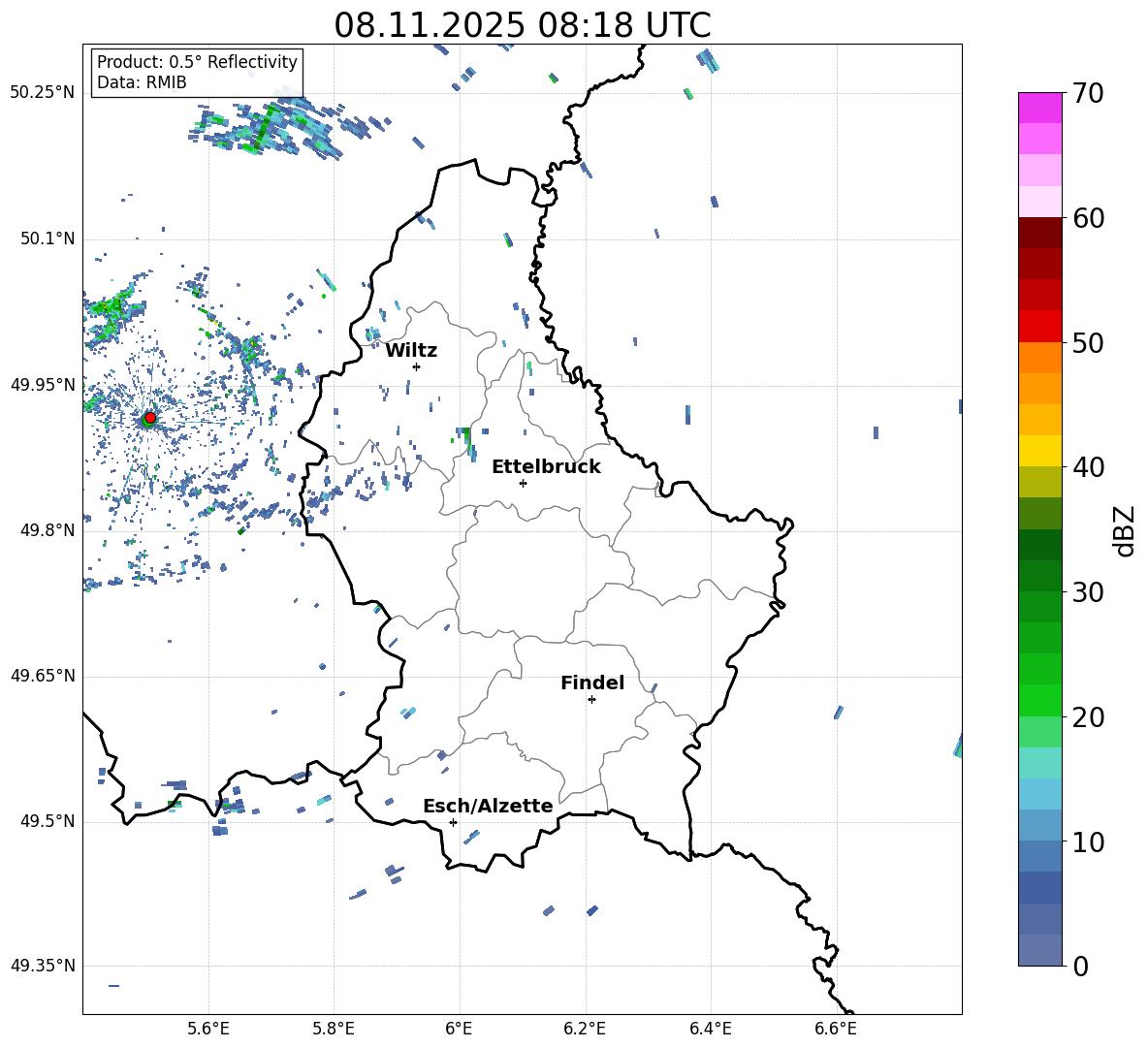Click the 70 colorbar tick label
Image resolution: width=1148 pixels, height=1048 pixels.
[1089, 93]
